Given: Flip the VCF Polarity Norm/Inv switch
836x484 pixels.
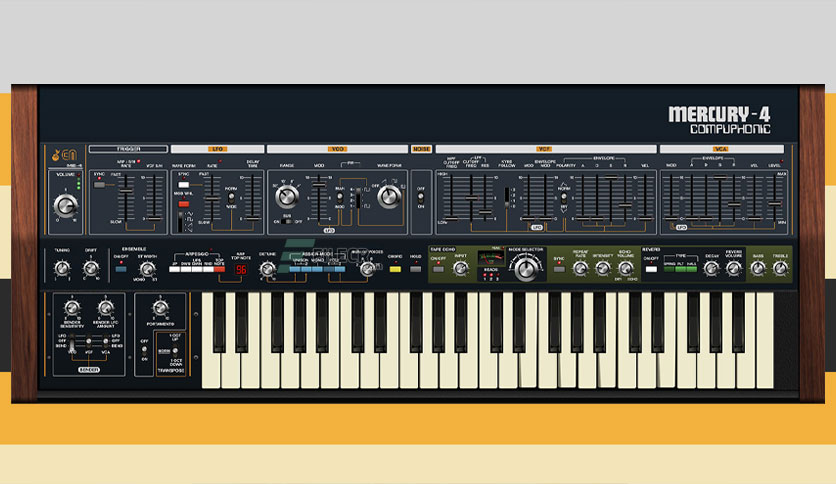Looking at the screenshot, I should (x=564, y=199).
